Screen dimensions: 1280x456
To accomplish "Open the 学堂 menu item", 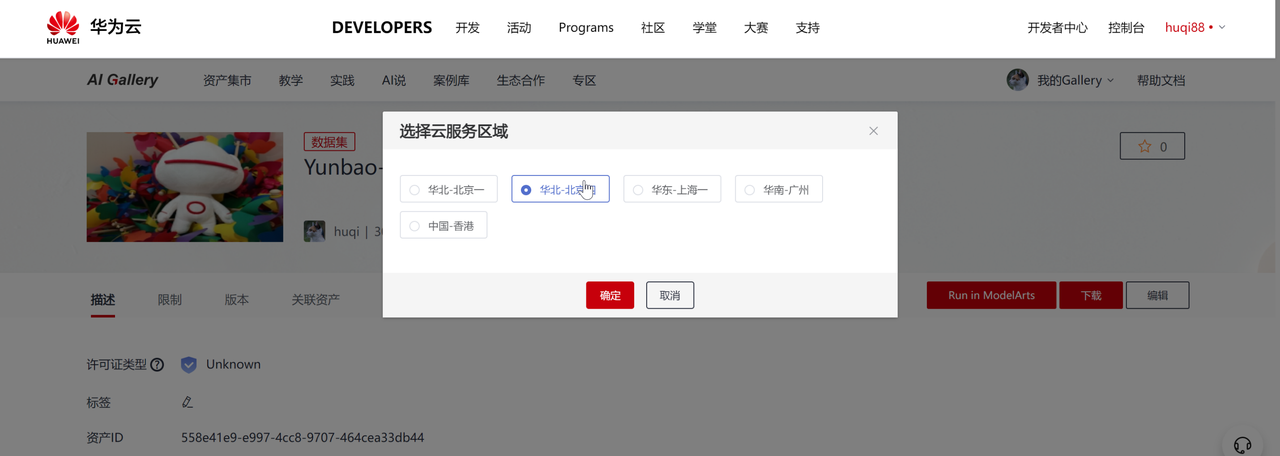I will (x=704, y=28).
